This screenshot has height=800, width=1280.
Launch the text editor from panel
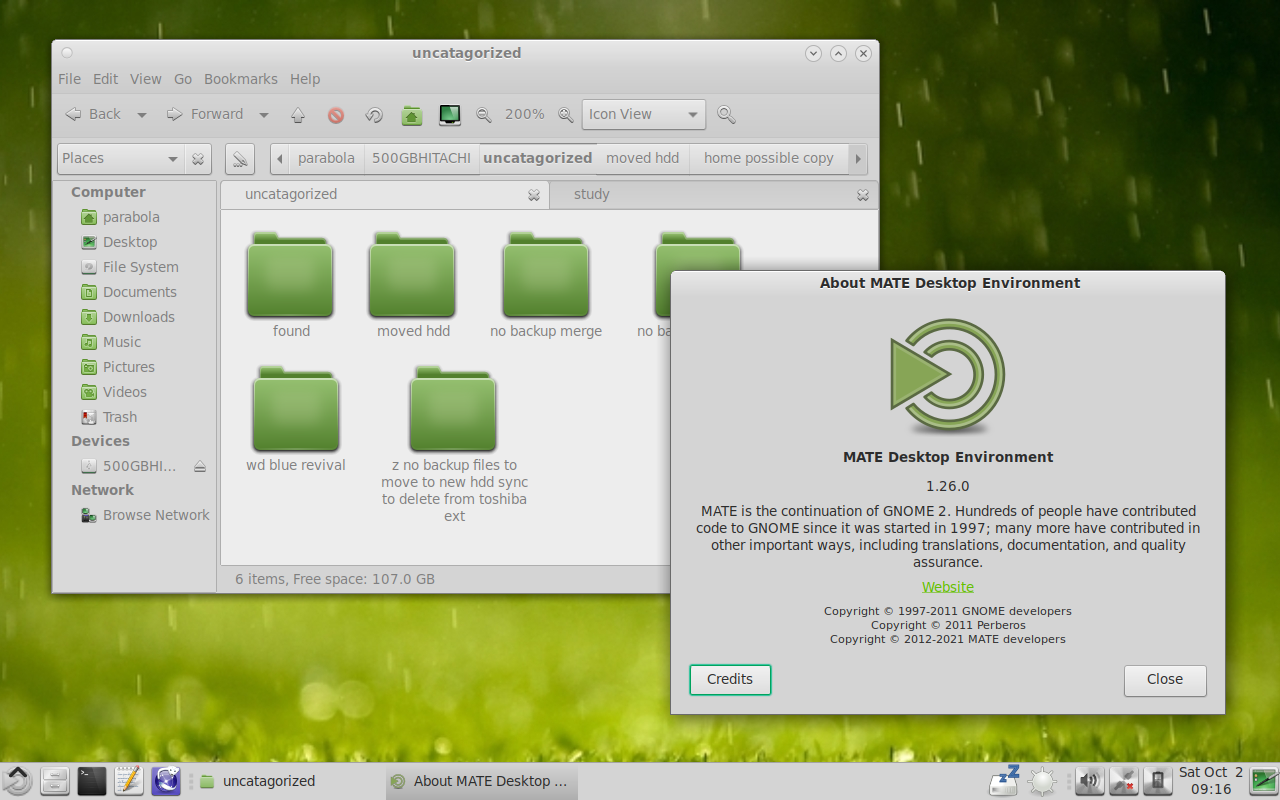(129, 781)
